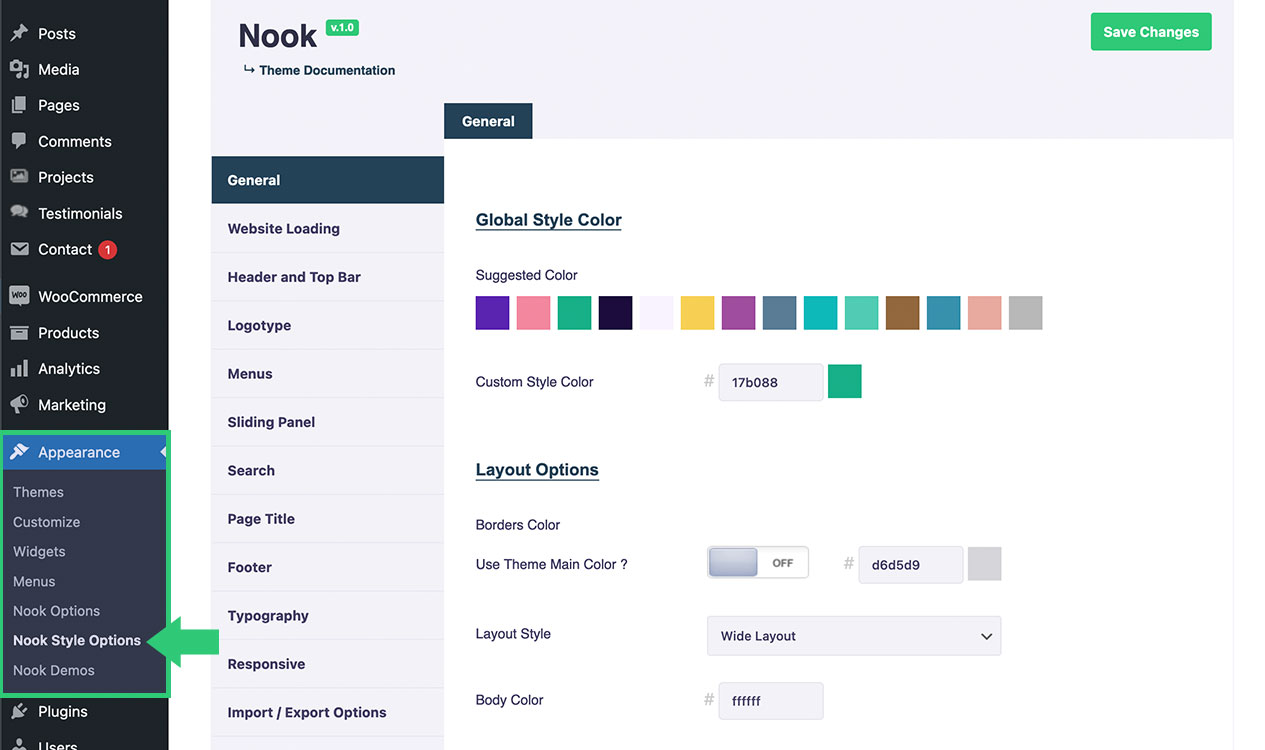Click the Media icon in sidebar
1265x750 pixels.
click(x=19, y=69)
